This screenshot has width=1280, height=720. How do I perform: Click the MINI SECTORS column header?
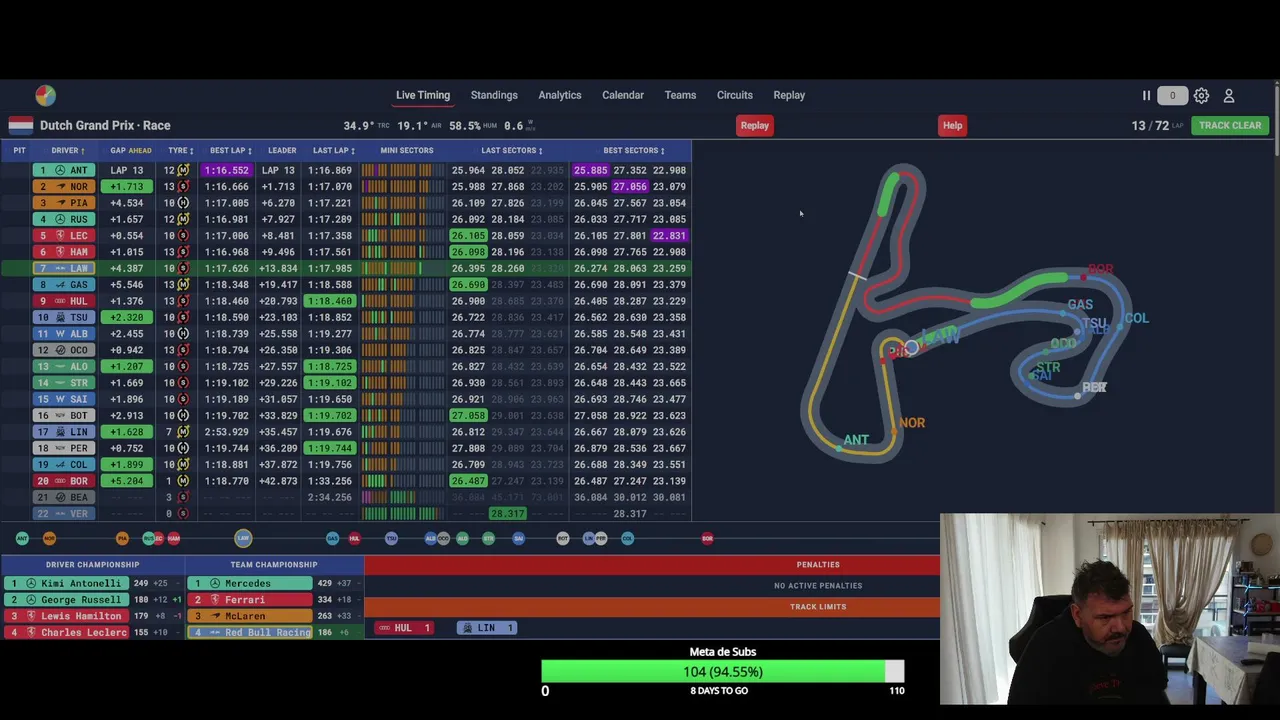tap(407, 151)
